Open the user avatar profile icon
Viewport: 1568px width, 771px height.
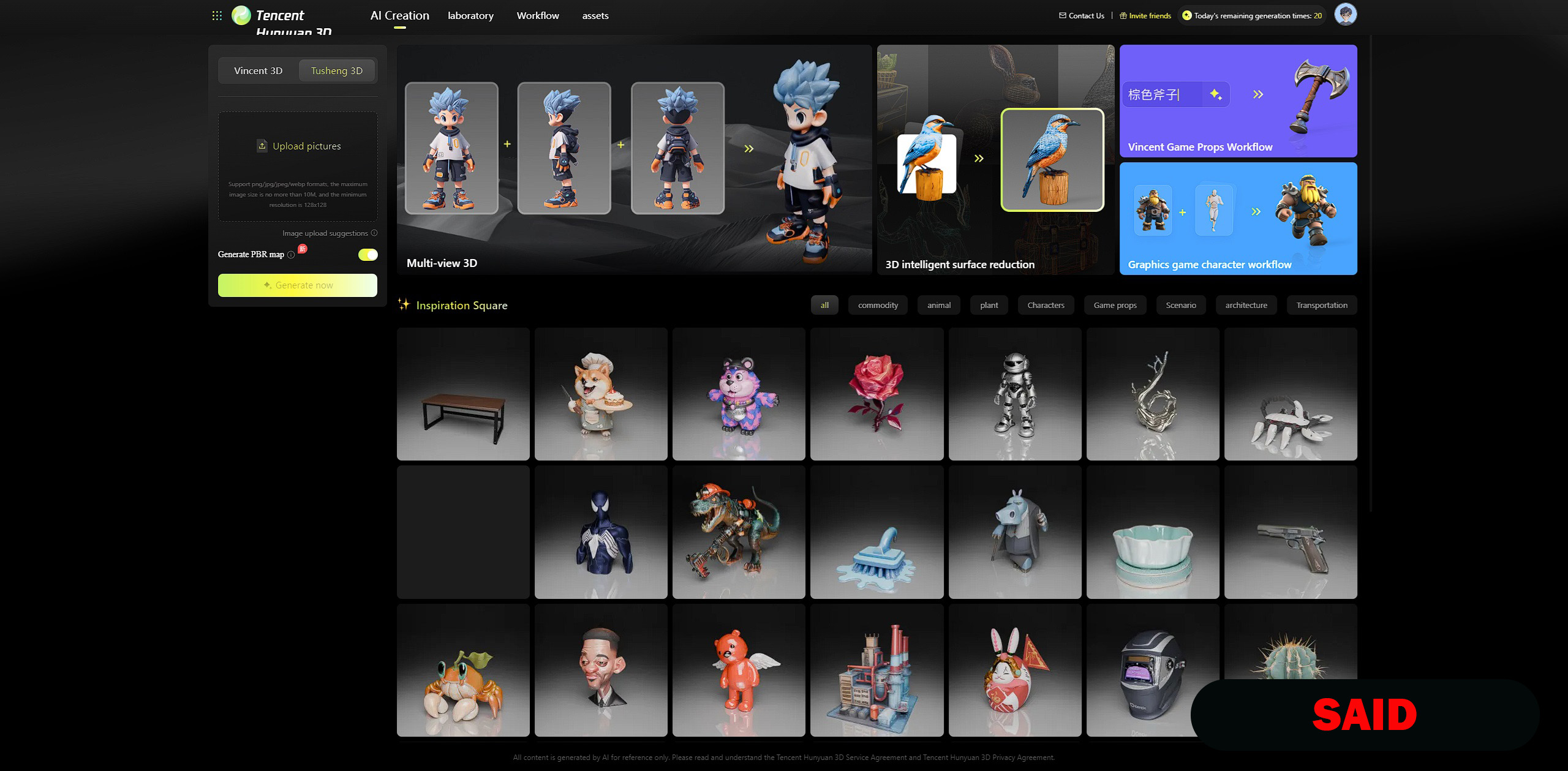point(1345,15)
